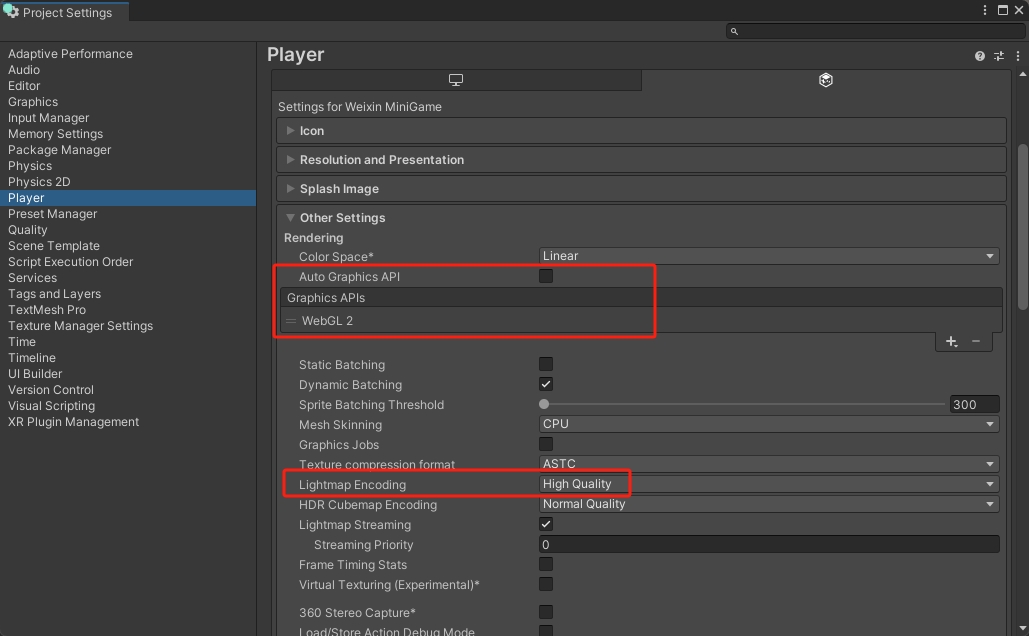Open the Lightmap Encoding dropdown
Viewport: 1029px width, 636px height.
click(x=768, y=484)
